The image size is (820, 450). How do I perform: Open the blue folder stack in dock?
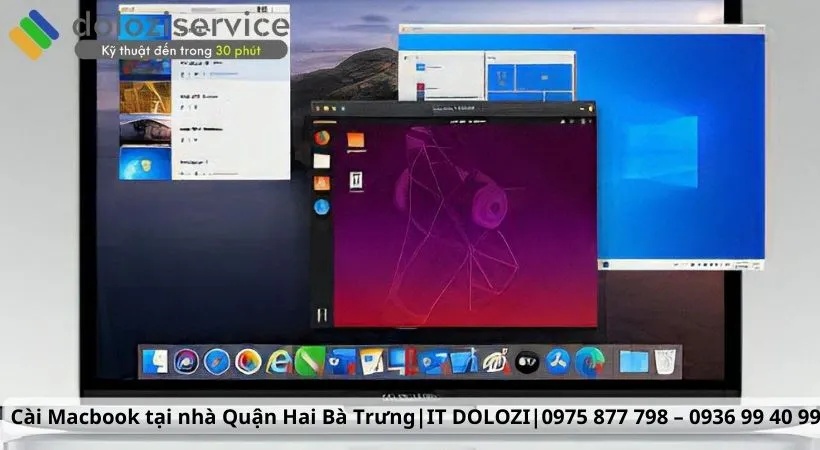point(633,362)
